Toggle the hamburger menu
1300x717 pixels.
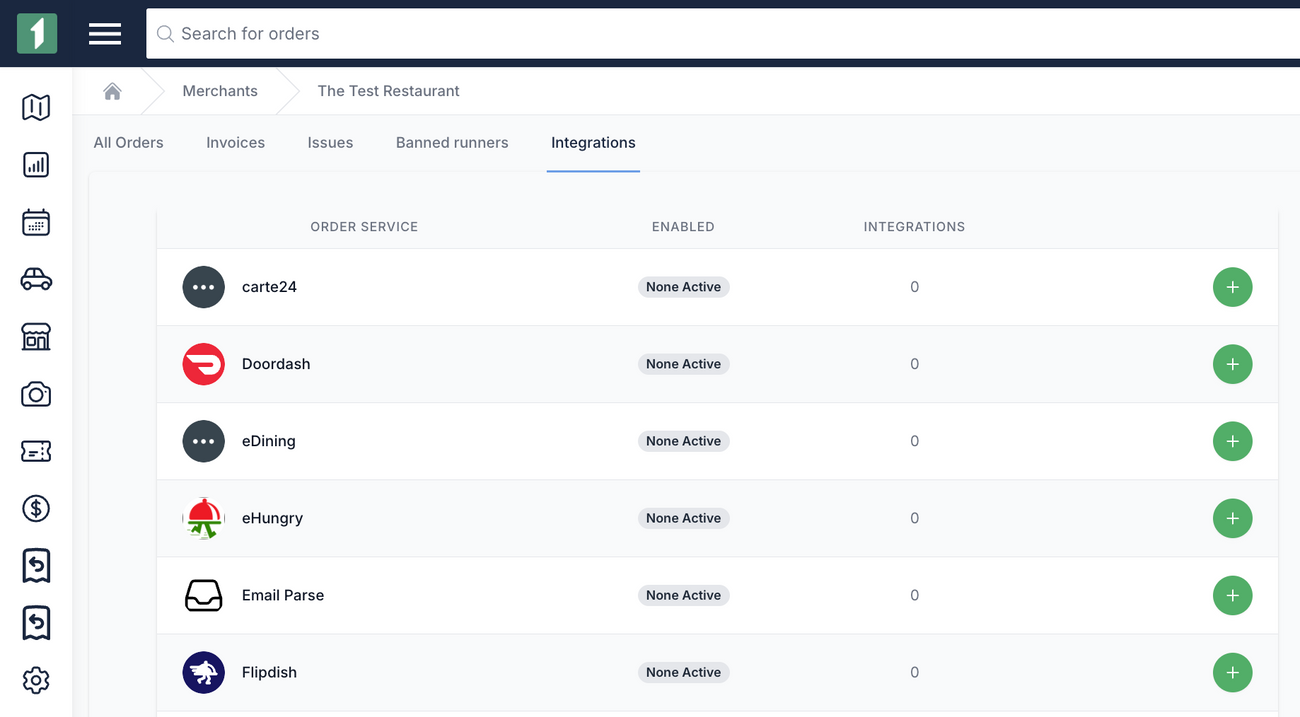point(105,34)
